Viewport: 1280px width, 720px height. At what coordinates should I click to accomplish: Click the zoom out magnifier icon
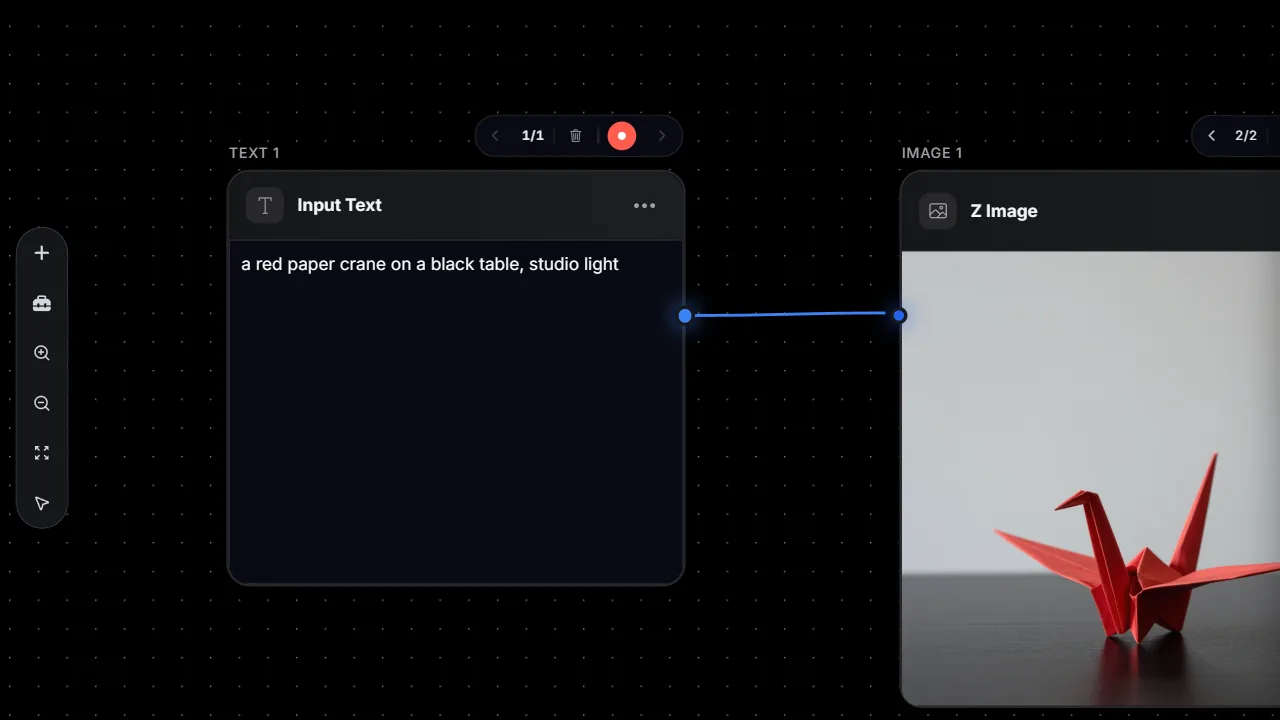42,403
